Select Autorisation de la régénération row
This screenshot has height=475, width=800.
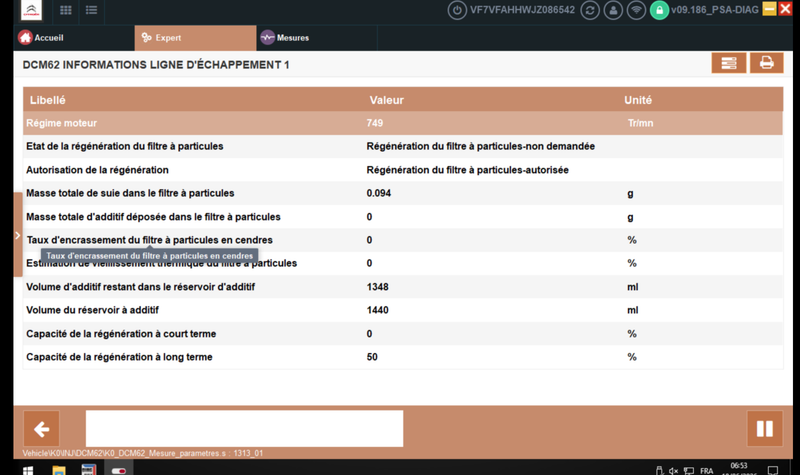pyautogui.click(x=403, y=170)
